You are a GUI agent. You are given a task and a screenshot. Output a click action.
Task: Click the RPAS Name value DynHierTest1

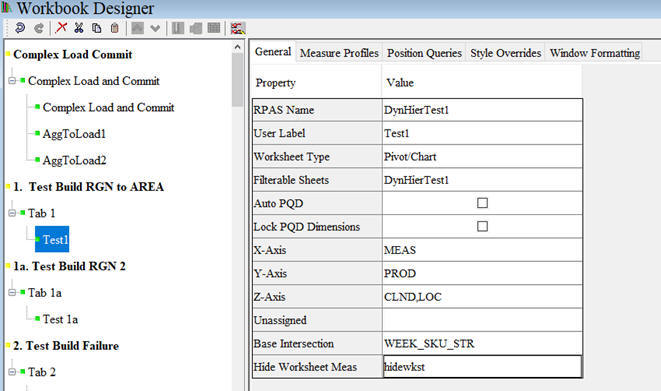[x=482, y=110]
